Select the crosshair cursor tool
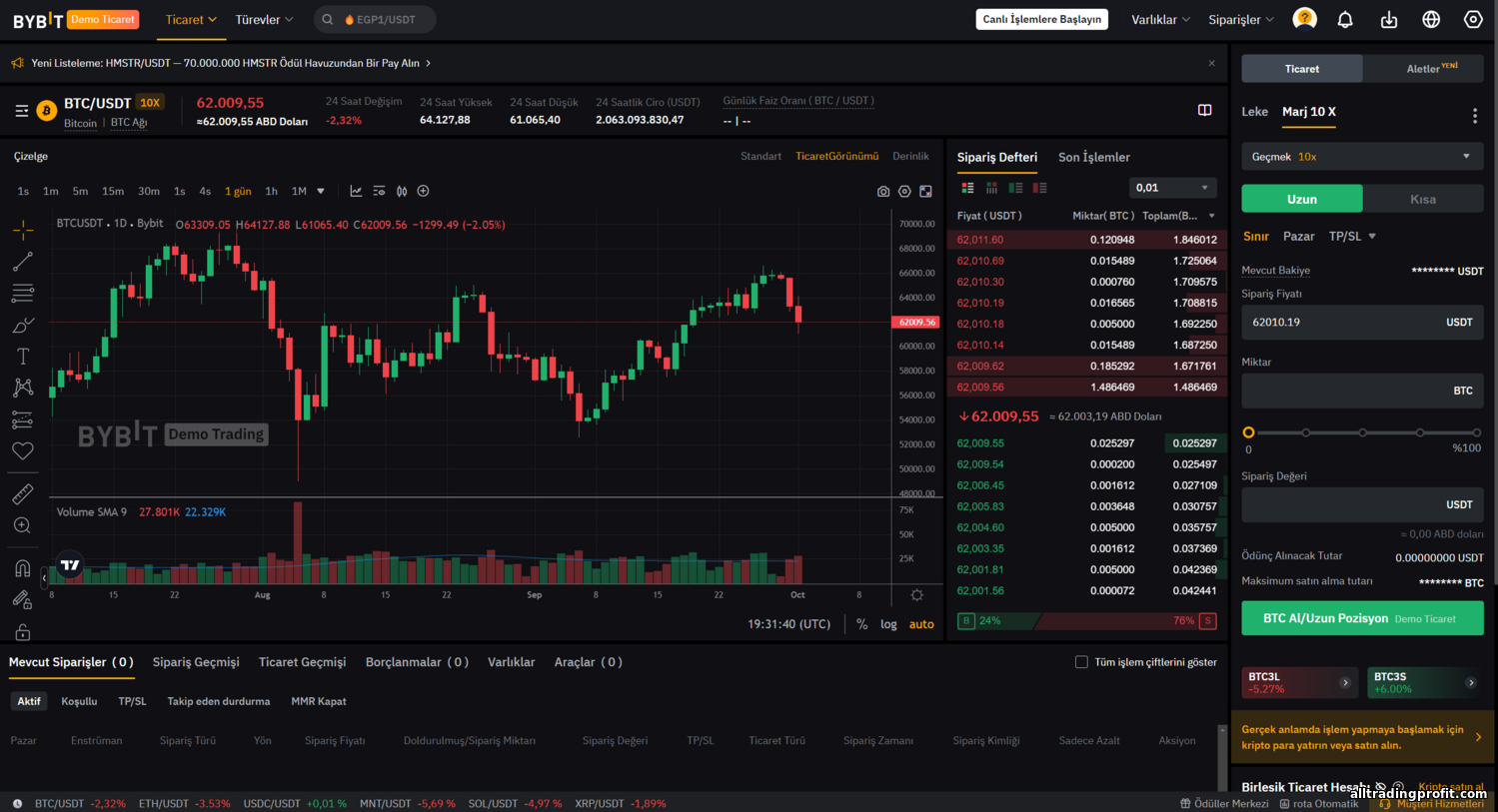Screen dimensions: 1498x812 (23, 230)
